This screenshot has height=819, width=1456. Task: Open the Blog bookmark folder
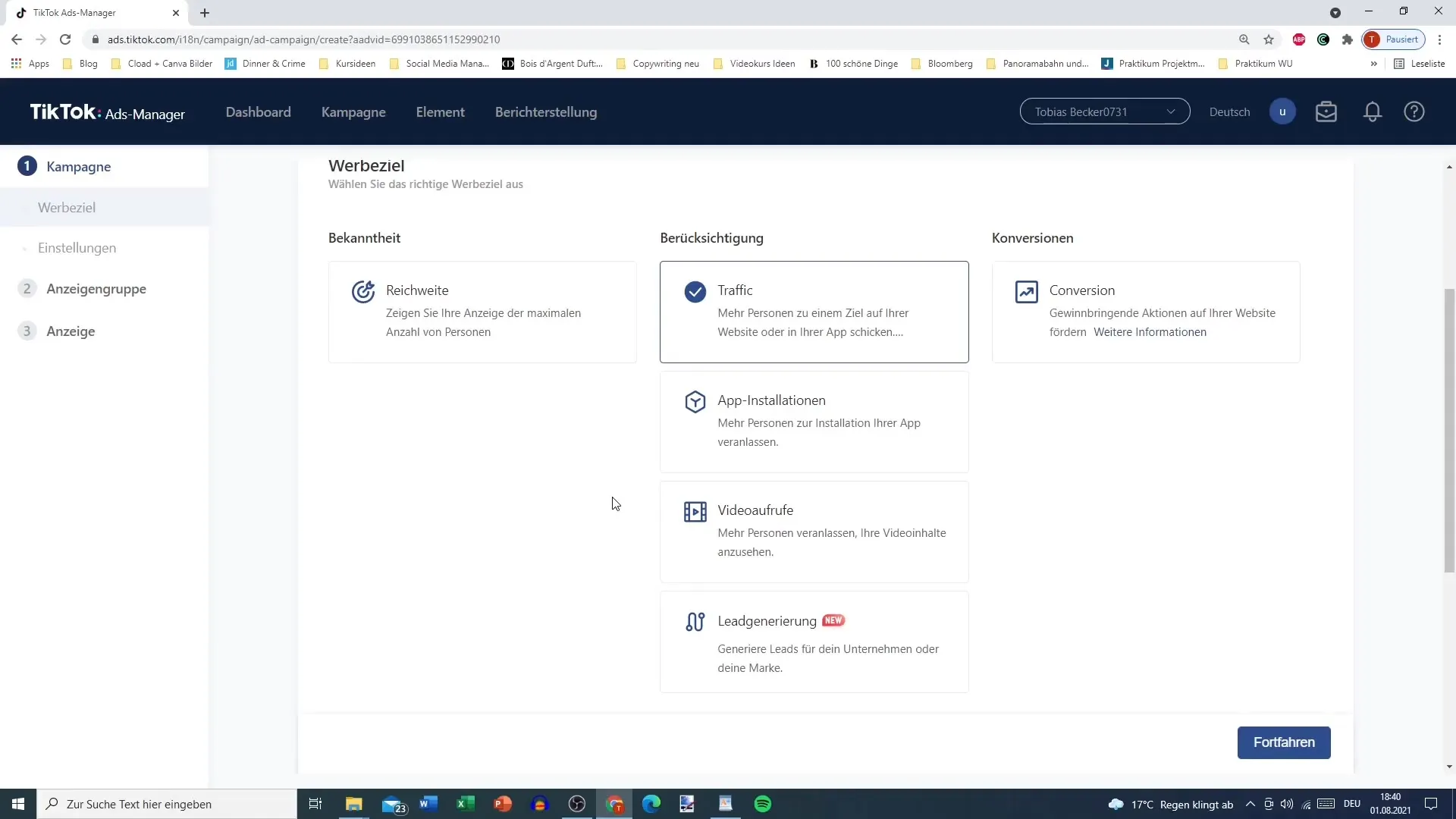coord(80,64)
